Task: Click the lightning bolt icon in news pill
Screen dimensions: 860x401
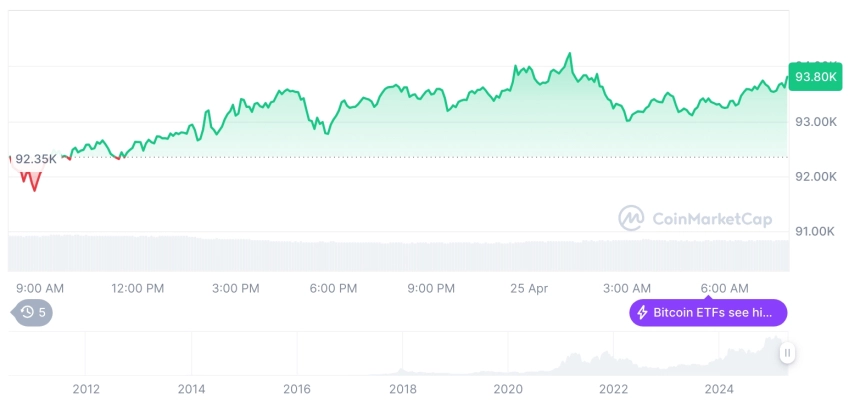Action: (x=642, y=313)
